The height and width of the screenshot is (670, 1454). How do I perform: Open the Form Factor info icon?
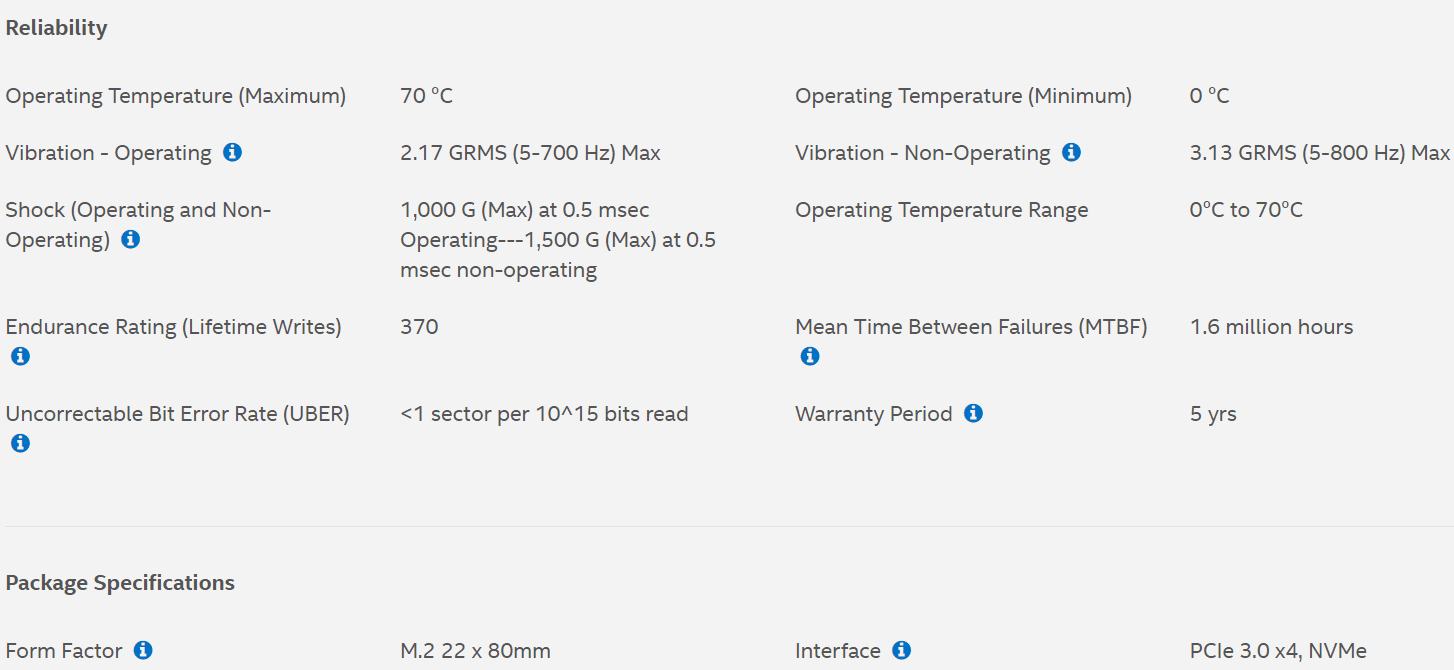click(x=143, y=650)
